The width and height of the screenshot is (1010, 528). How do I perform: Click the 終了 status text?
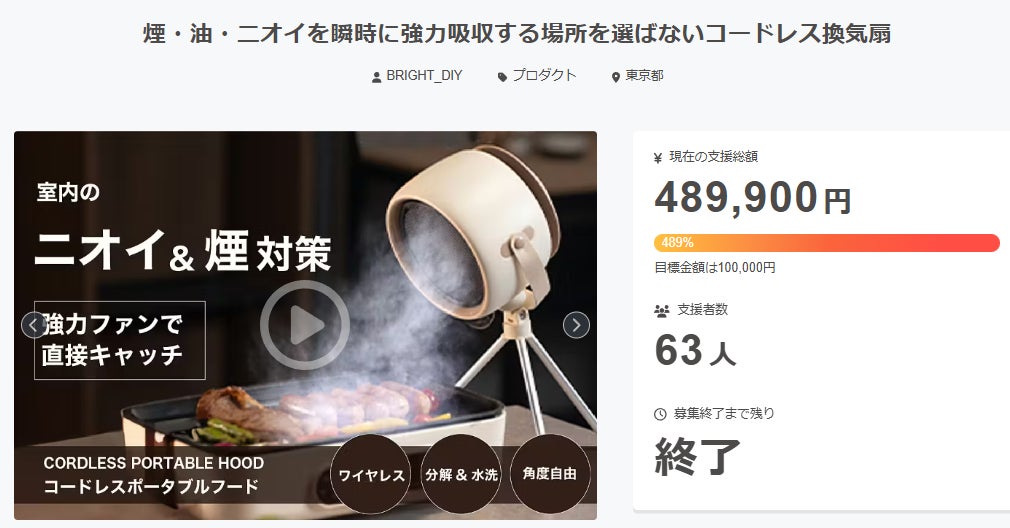pos(698,456)
